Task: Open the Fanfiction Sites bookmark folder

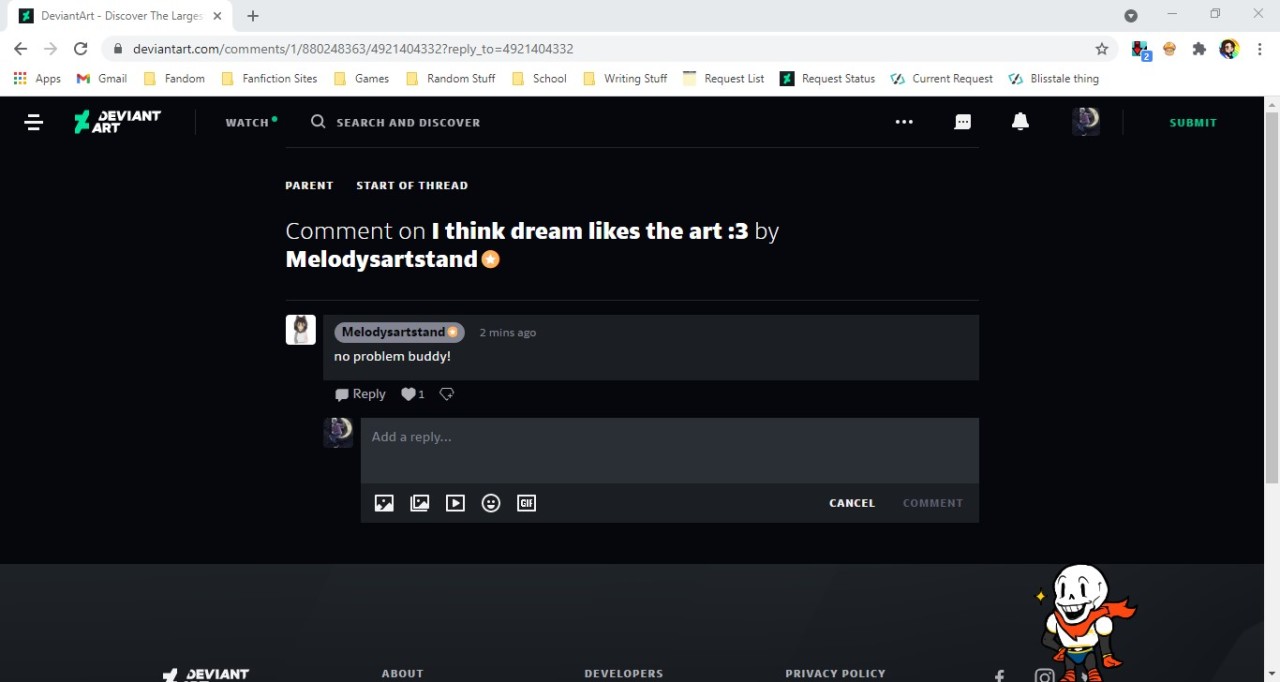Action: 269,78
